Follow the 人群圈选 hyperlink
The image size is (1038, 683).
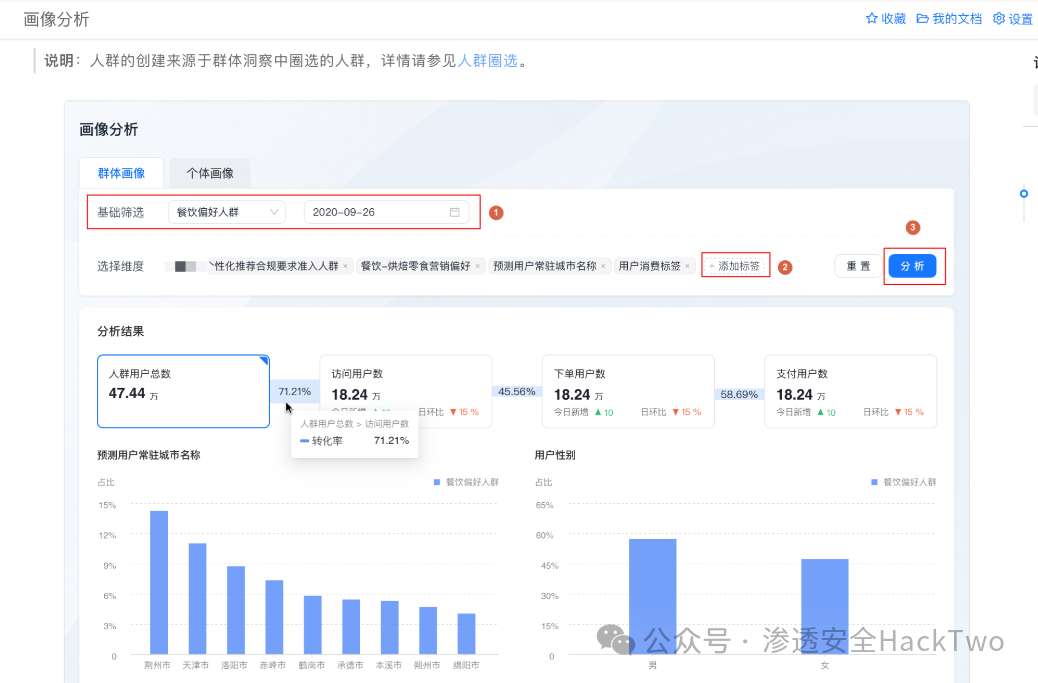[487, 61]
